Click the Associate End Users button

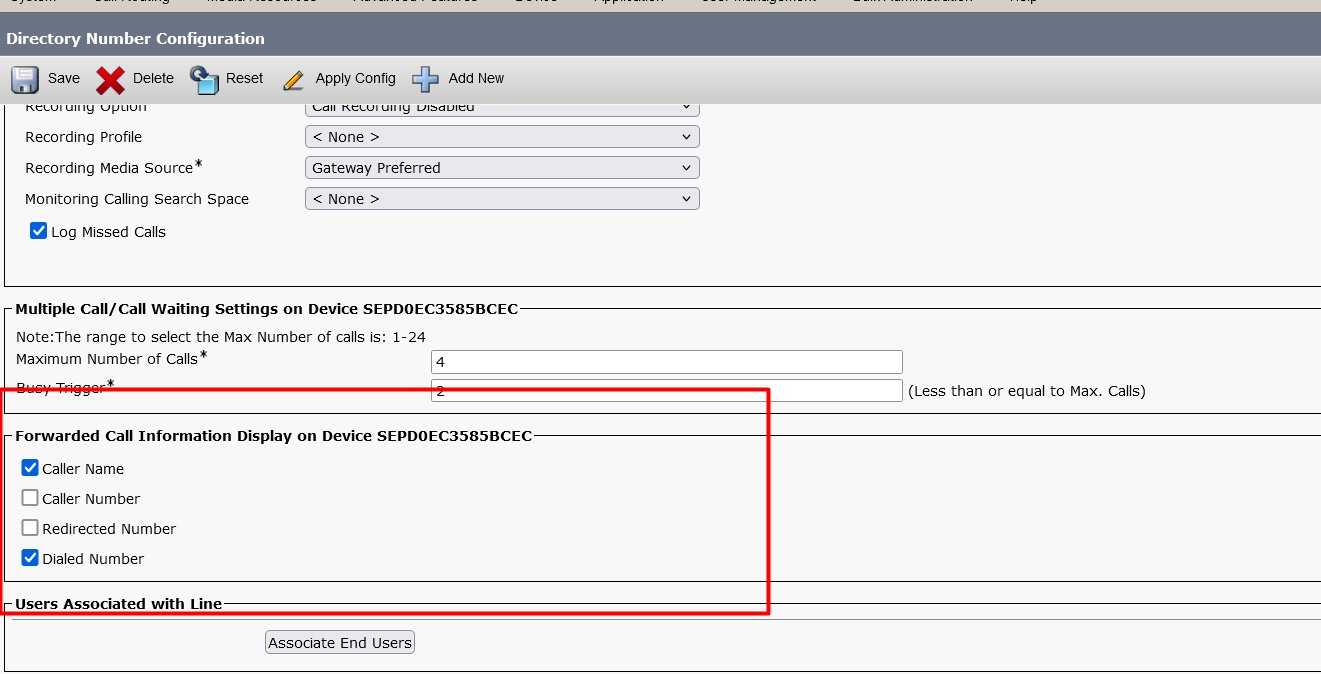(x=339, y=642)
